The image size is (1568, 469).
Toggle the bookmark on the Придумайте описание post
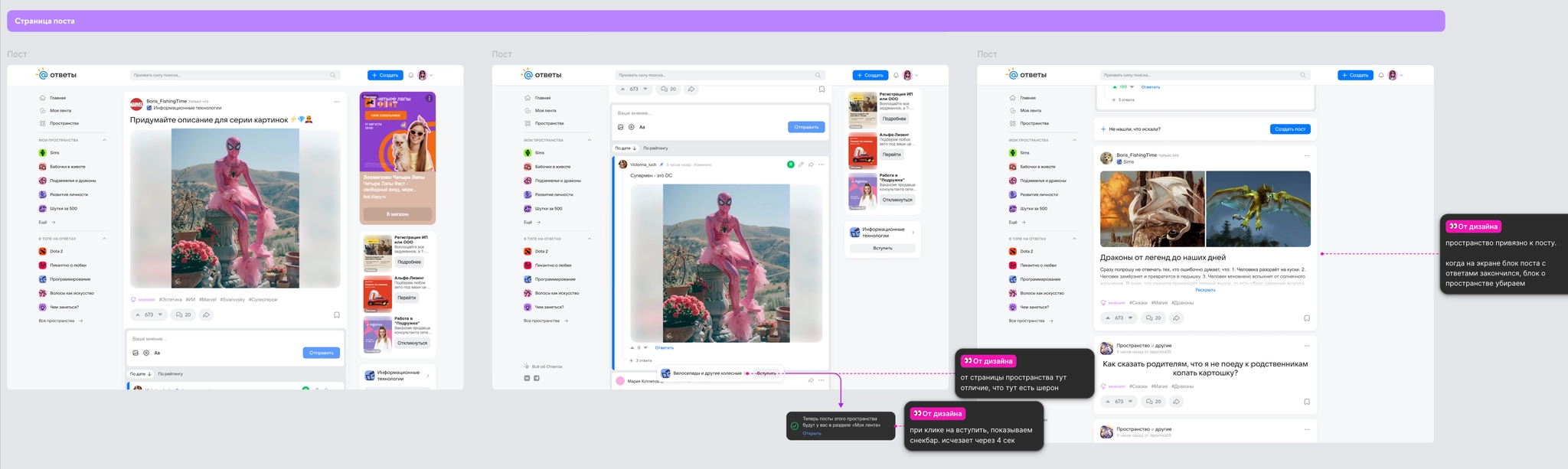click(337, 314)
